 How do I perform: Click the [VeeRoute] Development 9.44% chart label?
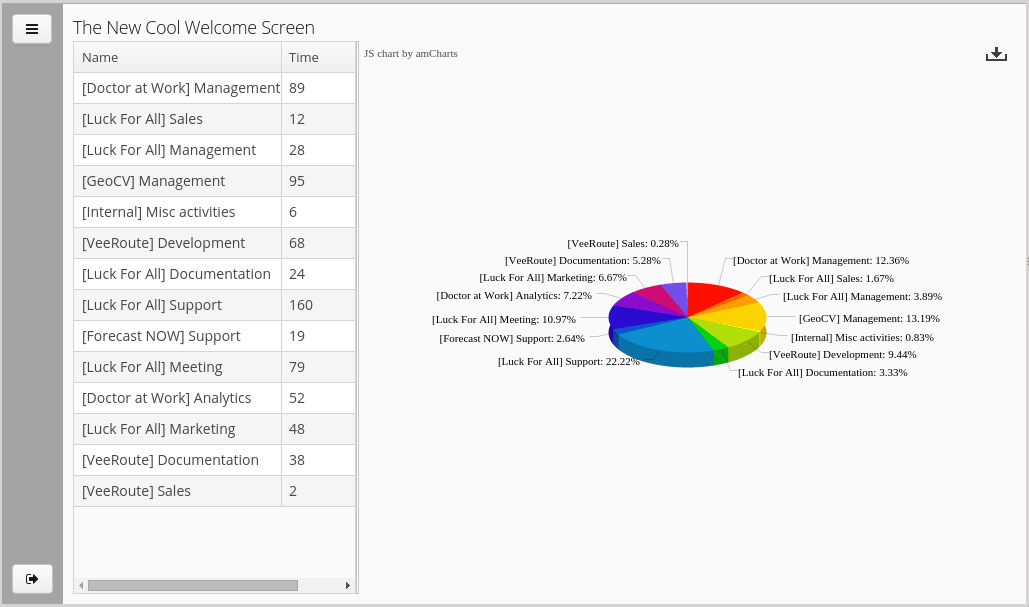(x=842, y=354)
